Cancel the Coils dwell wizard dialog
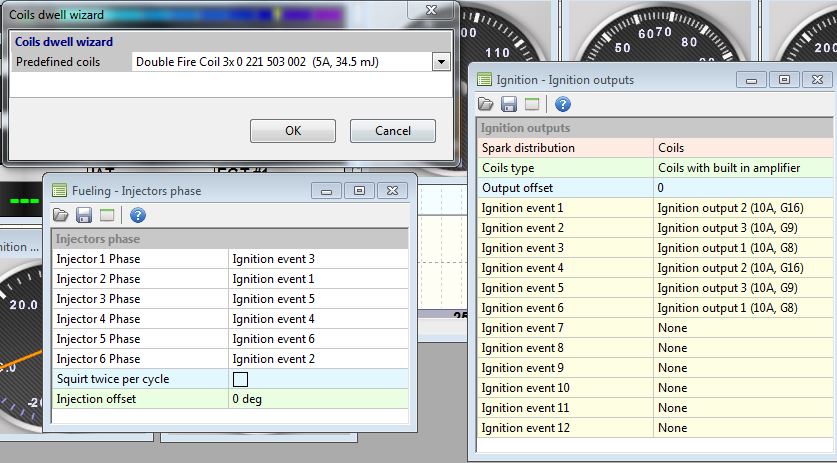 (393, 131)
